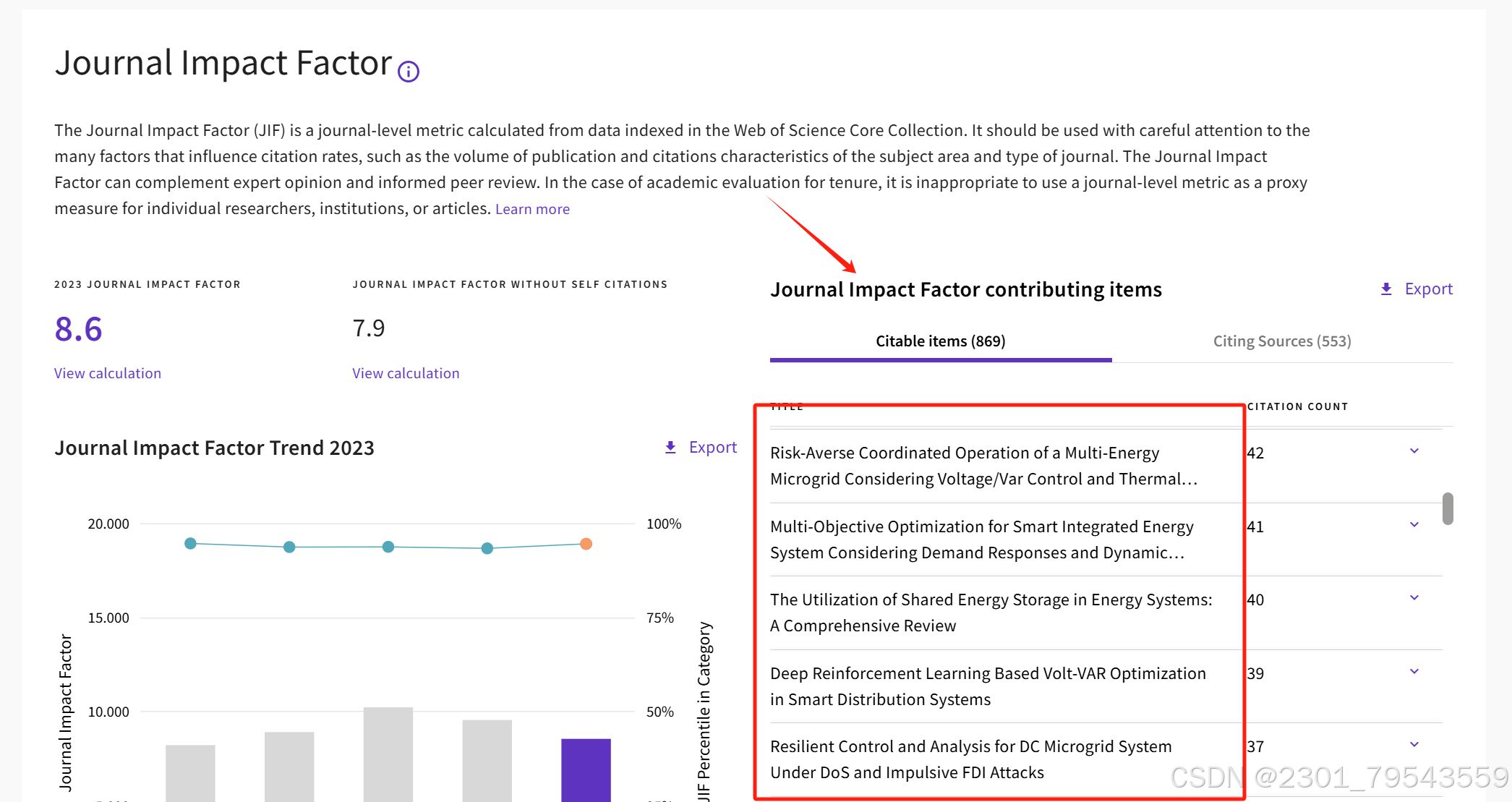Click the purple 2023 bar in chart
Viewport: 1512px width, 802px height.
586,769
